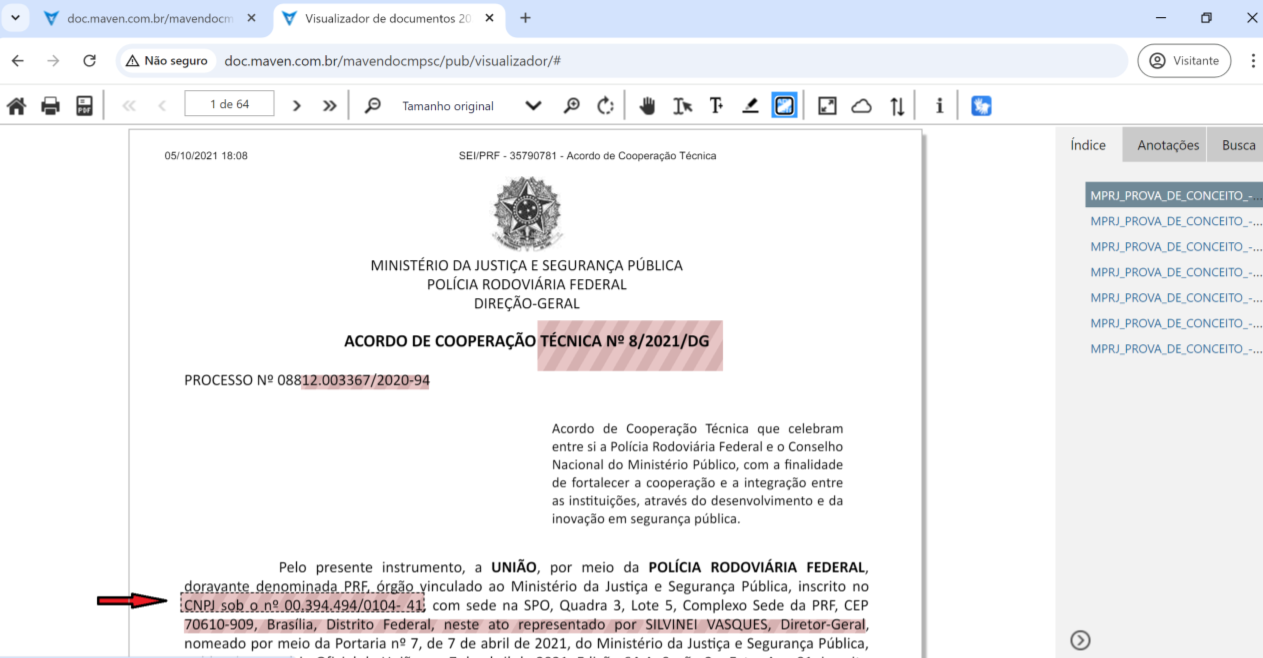The image size is (1263, 658).
Task: Open a new browser tab
Action: click(525, 18)
